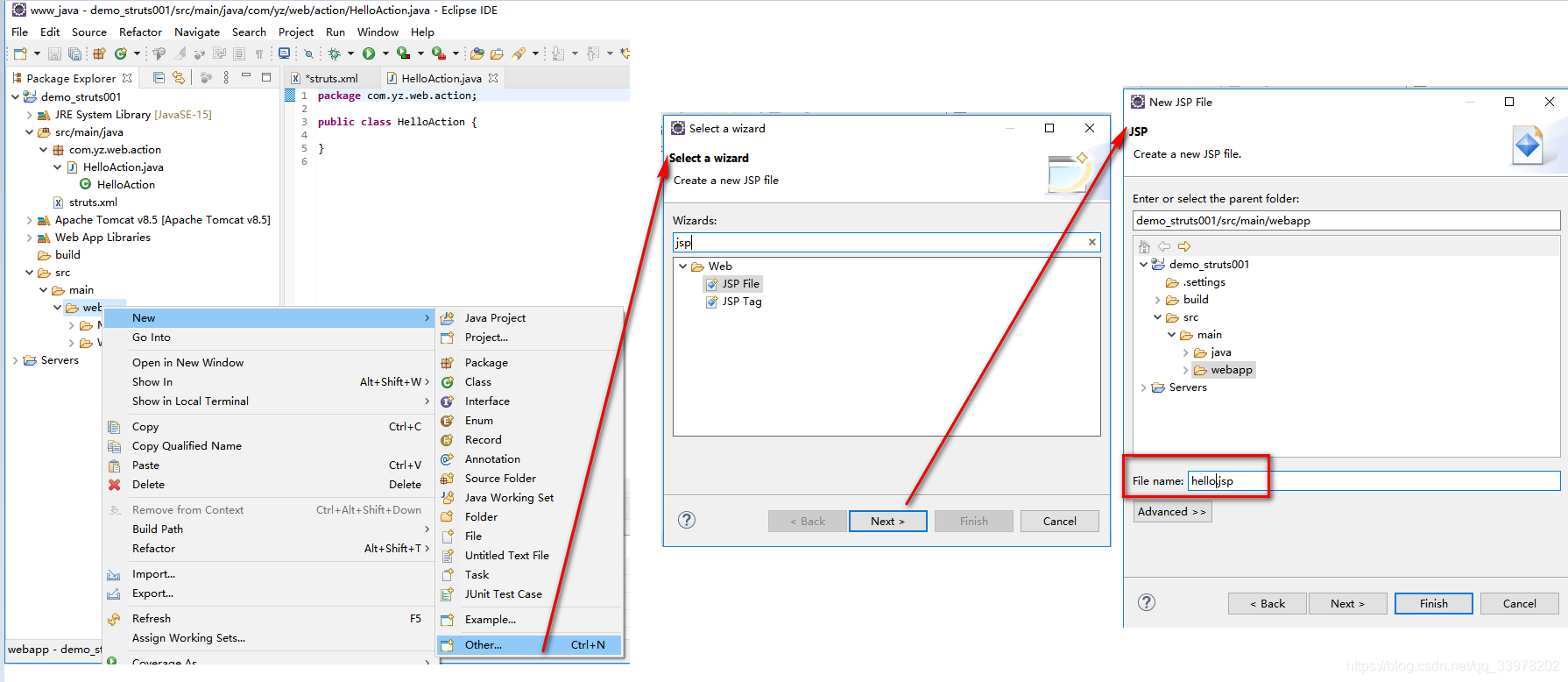The height and width of the screenshot is (682, 1568).
Task: Minimize the Package Explorer view
Action: 246,76
